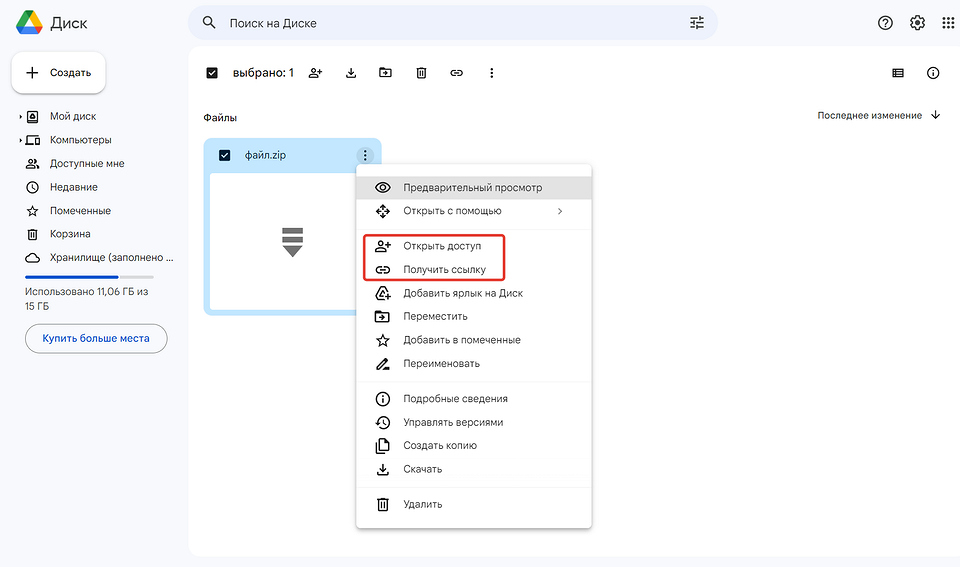This screenshot has width=960, height=567.
Task: Click the search magnifier icon
Action: (x=209, y=23)
